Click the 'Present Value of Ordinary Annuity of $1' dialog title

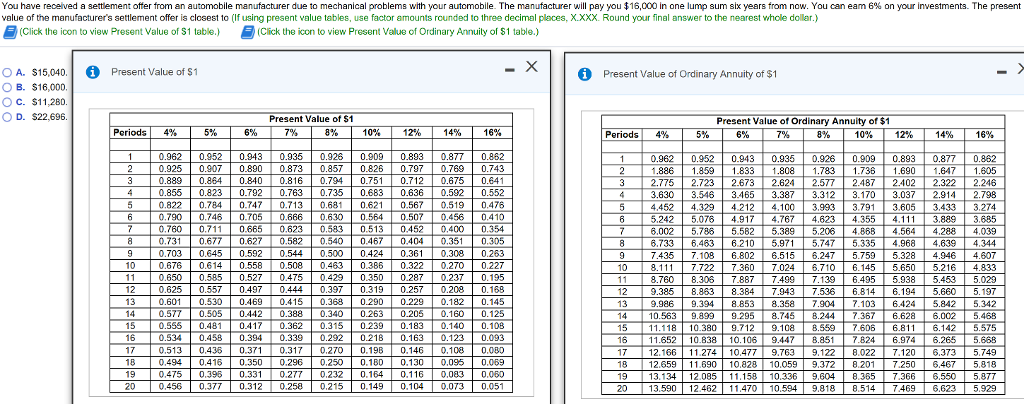point(690,74)
